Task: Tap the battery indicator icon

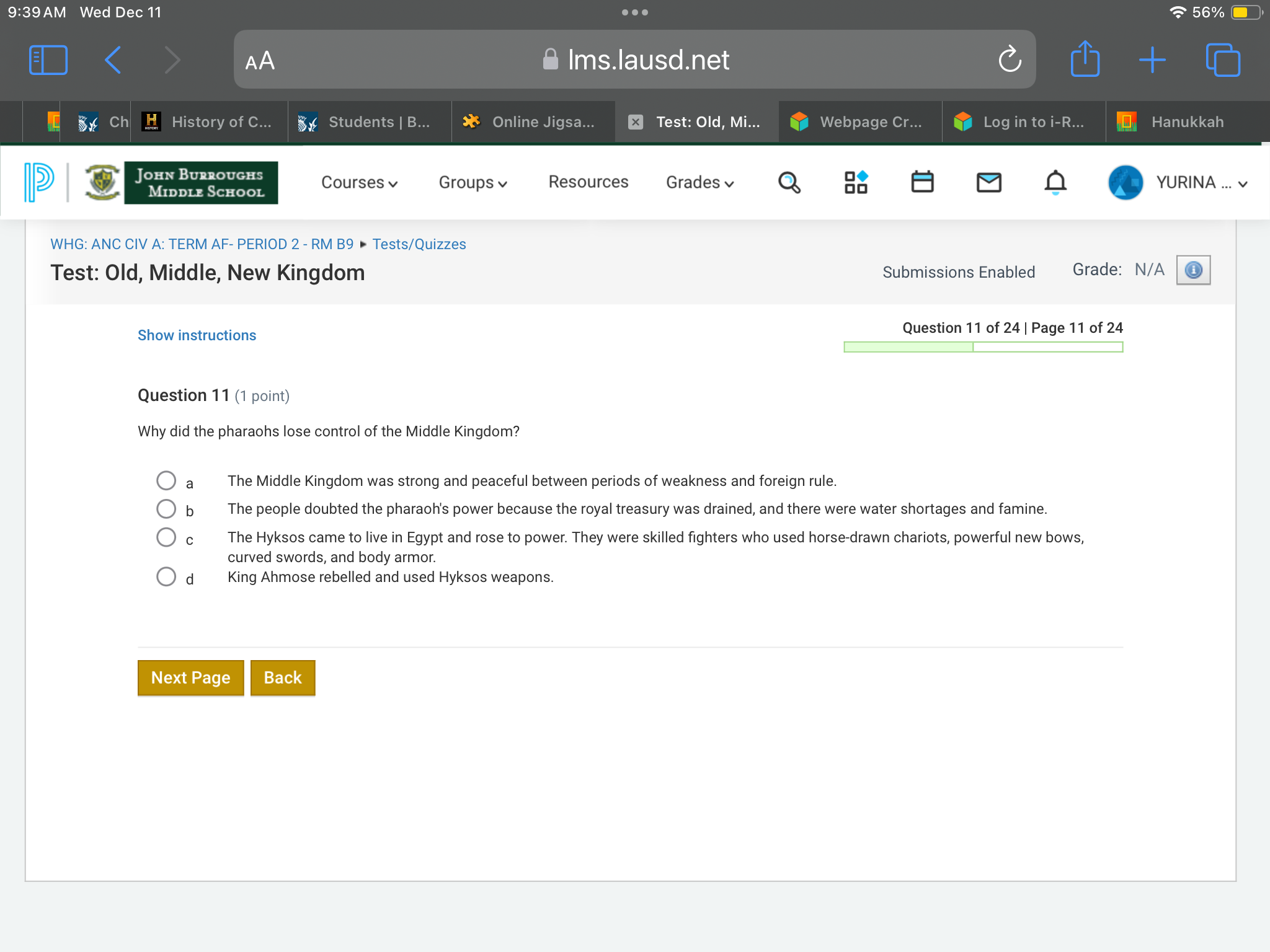Action: [x=1247, y=12]
